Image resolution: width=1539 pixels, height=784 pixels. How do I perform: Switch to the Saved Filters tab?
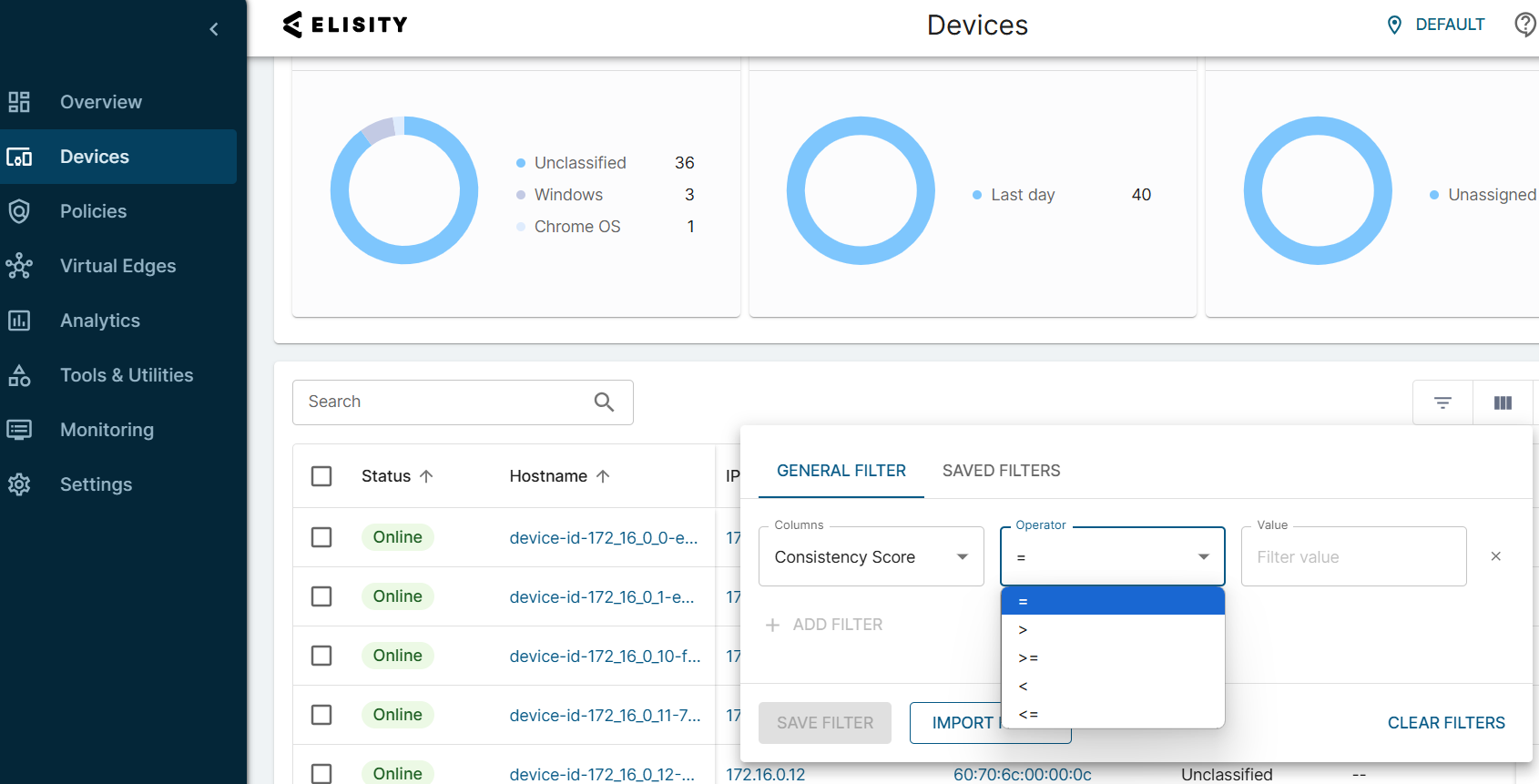coord(1001,471)
